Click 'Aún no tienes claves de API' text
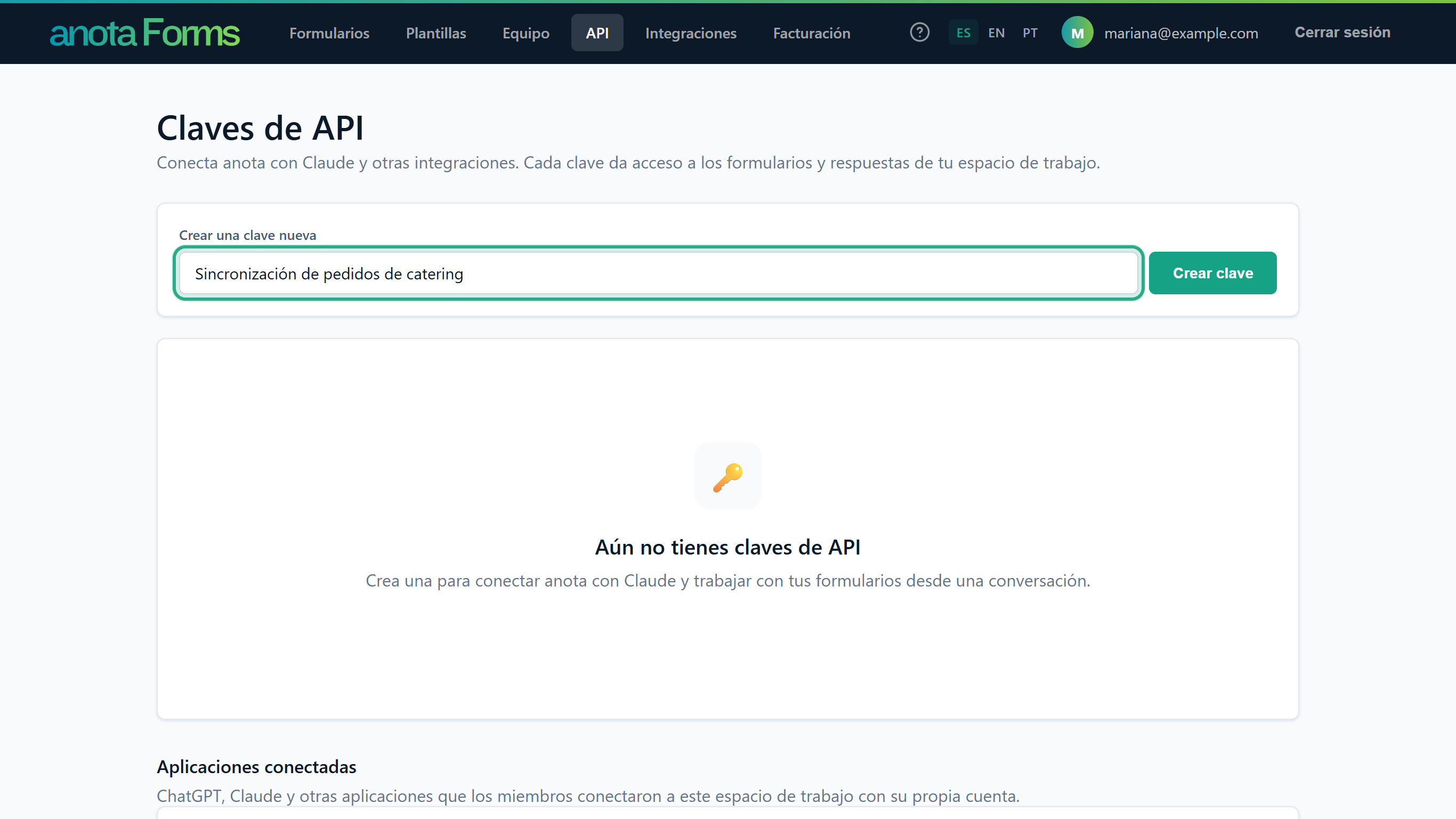1456x819 pixels. (727, 548)
